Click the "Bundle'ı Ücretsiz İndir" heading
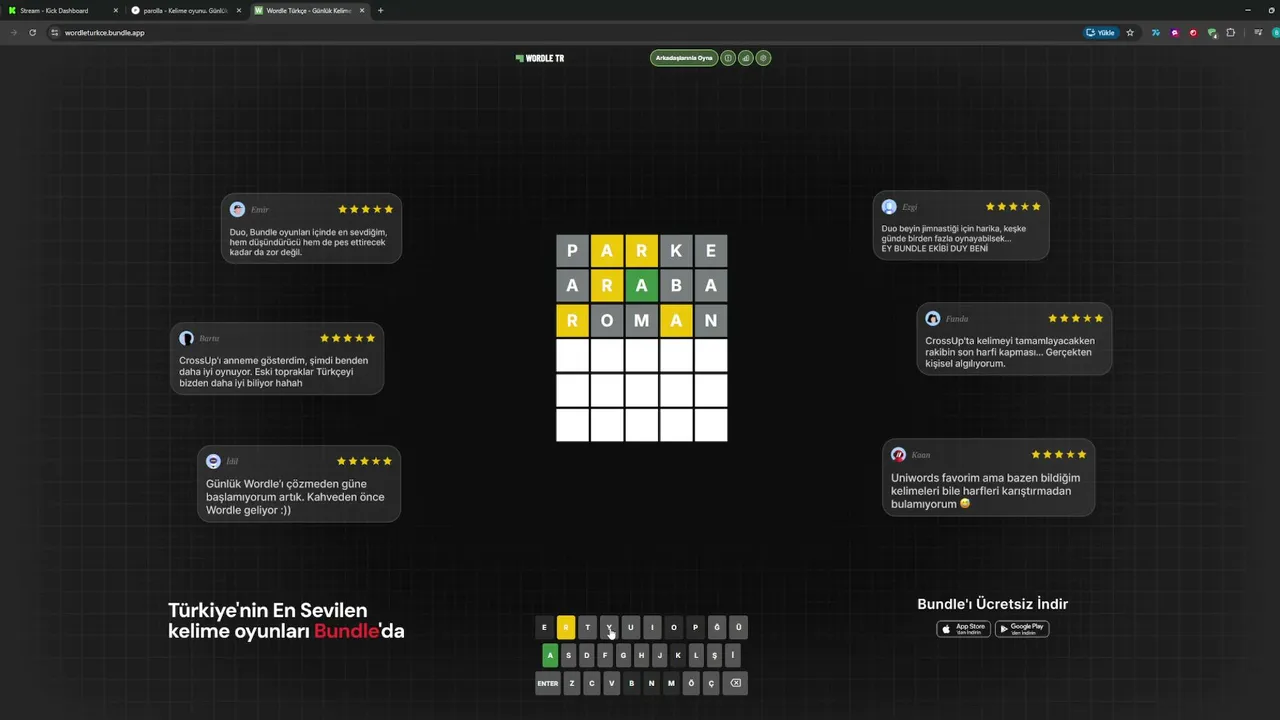 [993, 604]
